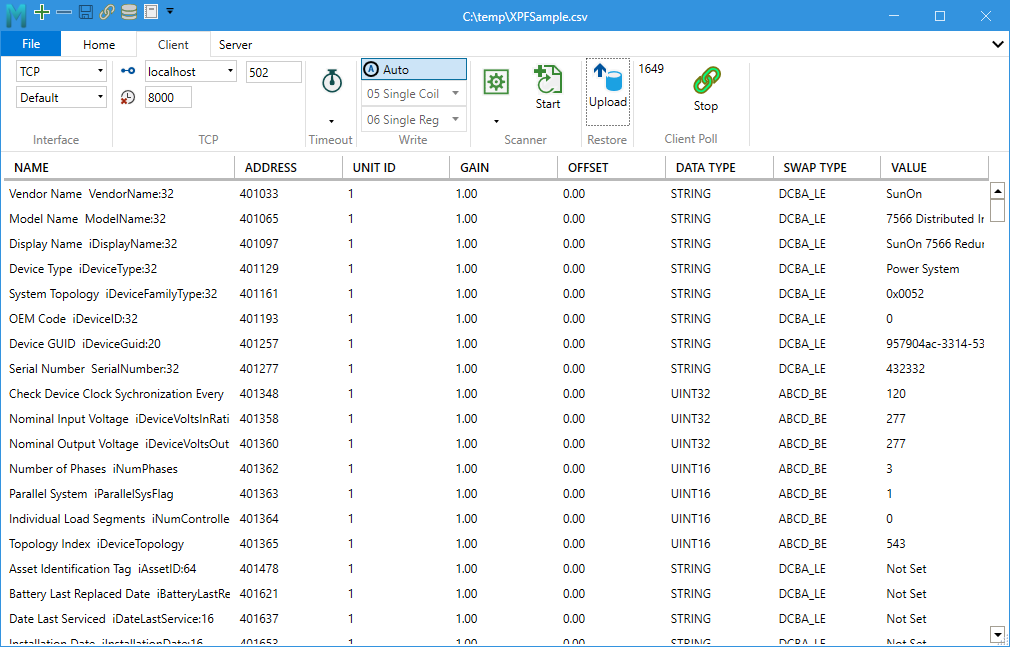Select the Client ribbon tab
The width and height of the screenshot is (1010, 647).
click(173, 44)
